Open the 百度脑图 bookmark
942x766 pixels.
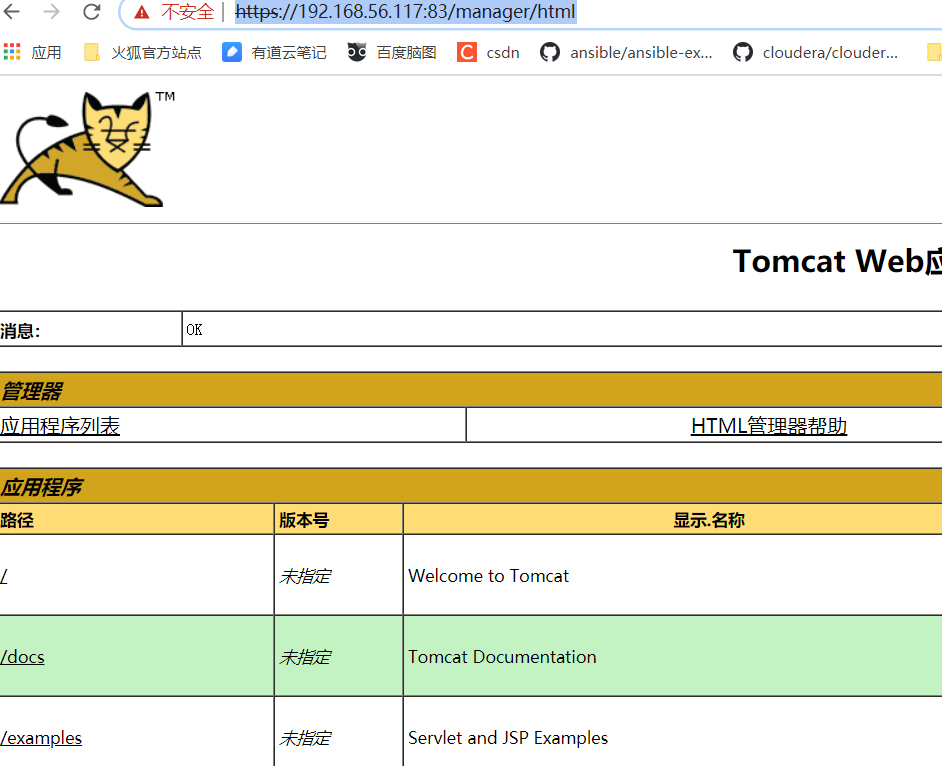point(392,53)
